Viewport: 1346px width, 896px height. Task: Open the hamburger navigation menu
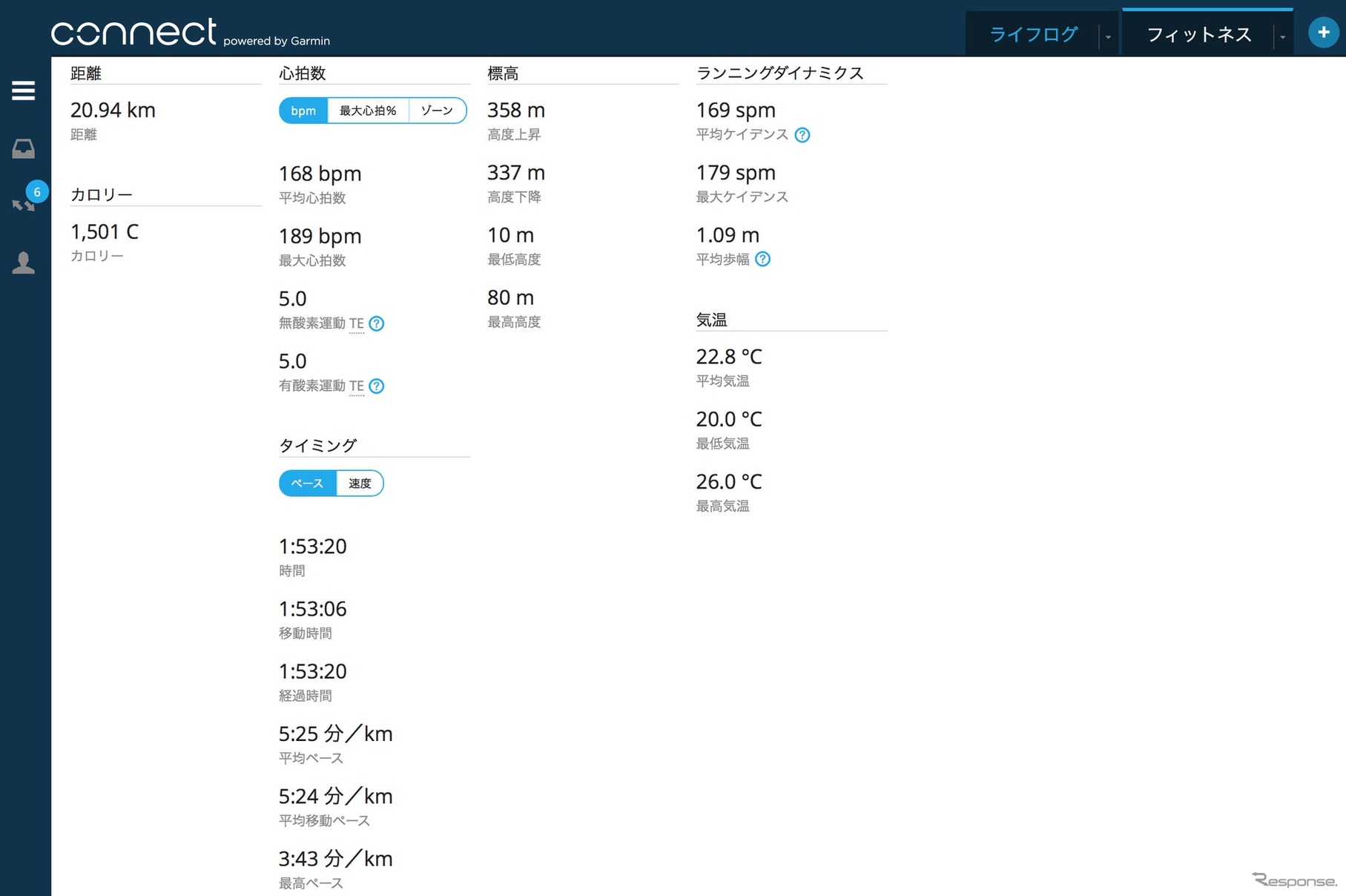click(x=24, y=90)
